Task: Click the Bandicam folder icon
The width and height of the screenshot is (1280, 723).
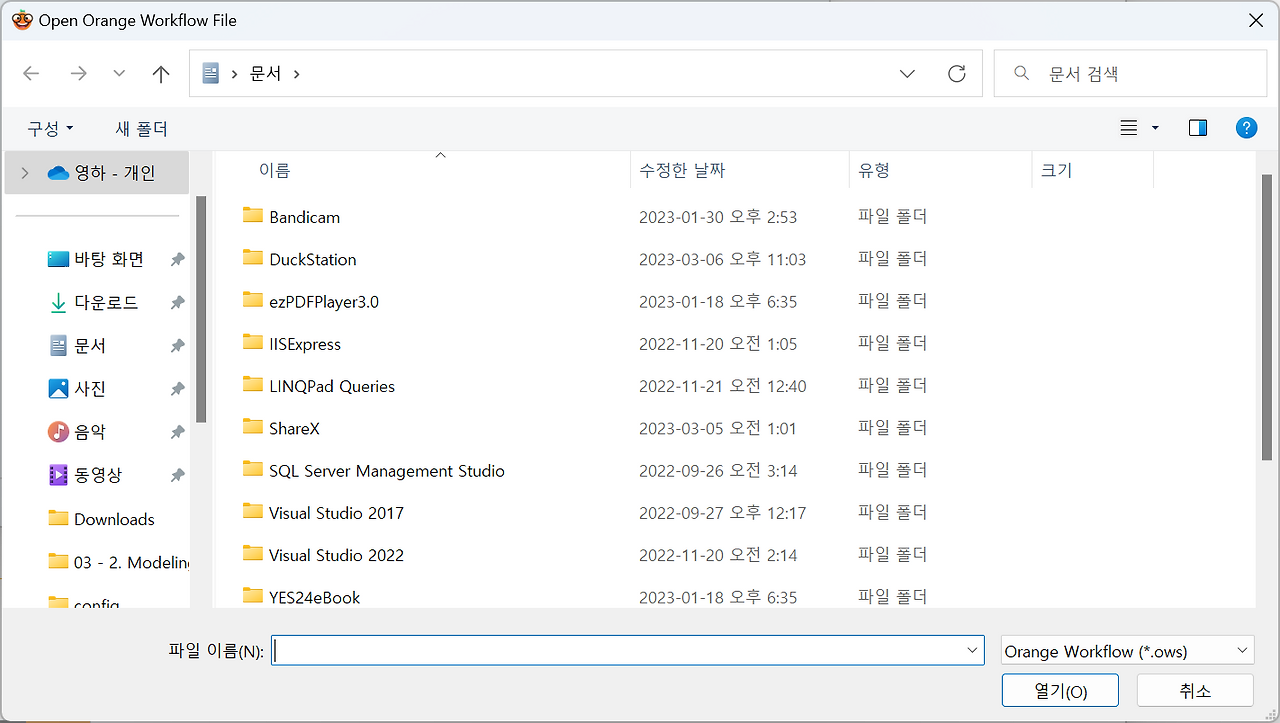Action: click(252, 215)
